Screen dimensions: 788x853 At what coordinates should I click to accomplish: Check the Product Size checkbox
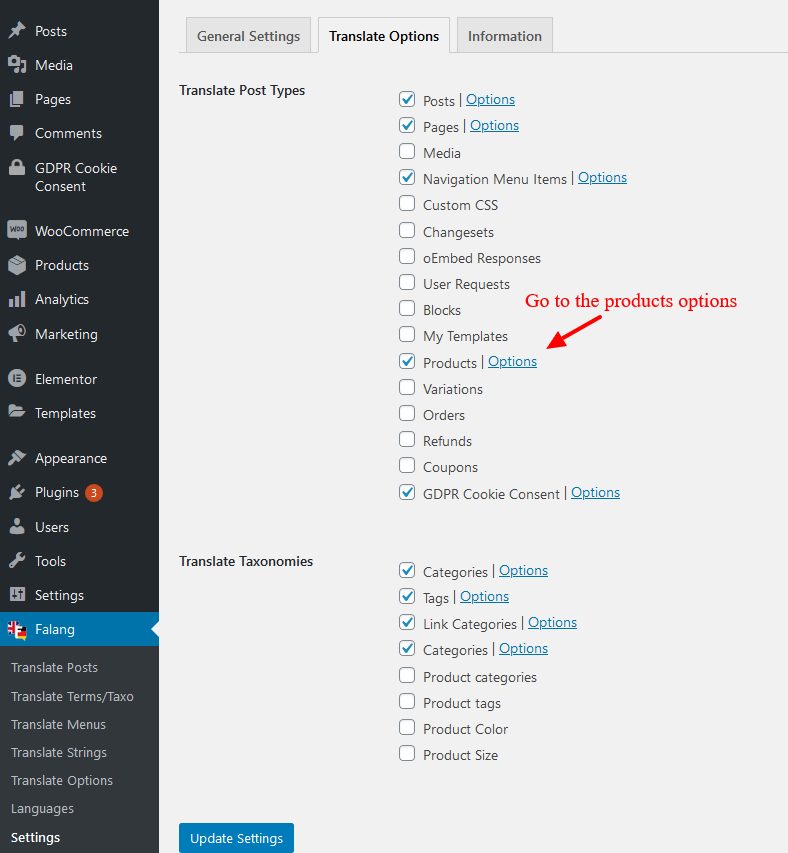click(407, 753)
